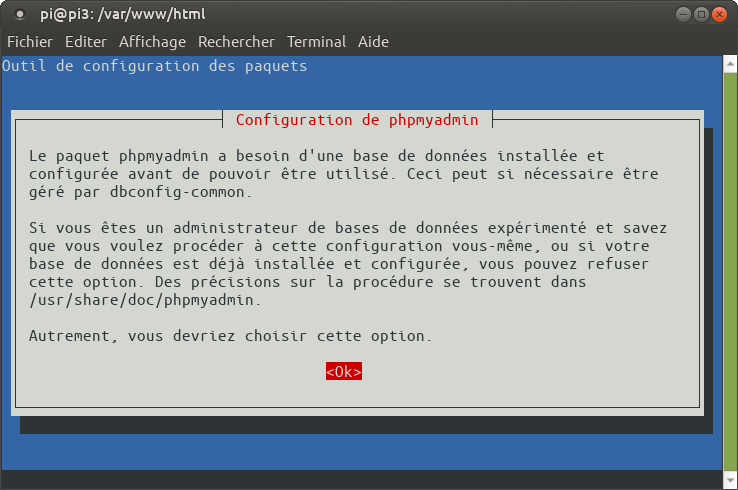Image resolution: width=738 pixels, height=490 pixels.
Task: Click the /usr/share/doc/phpmyadmin path text
Action: [130, 300]
